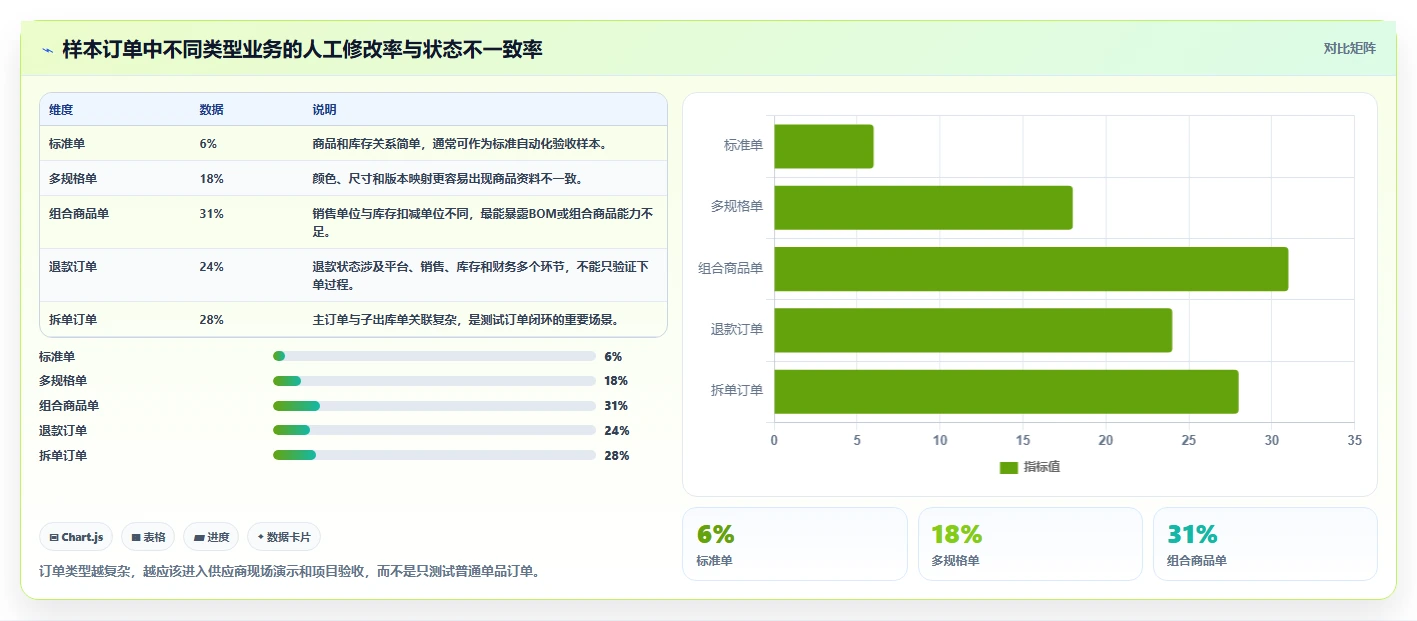Click the footnote starting 订单类型越复杂
This screenshot has height=621, width=1417.
[290, 572]
